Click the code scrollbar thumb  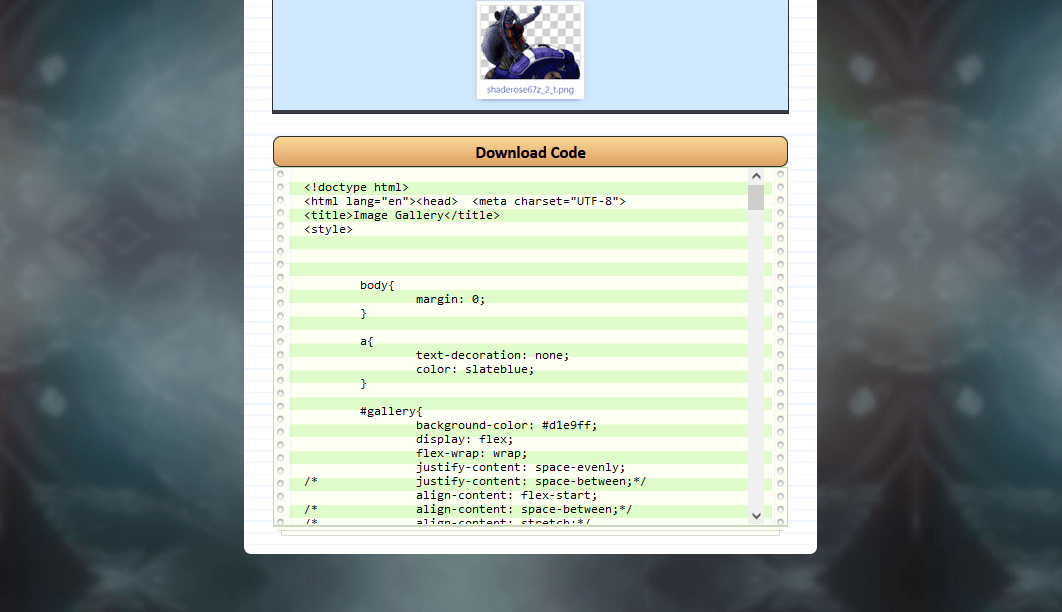point(755,197)
